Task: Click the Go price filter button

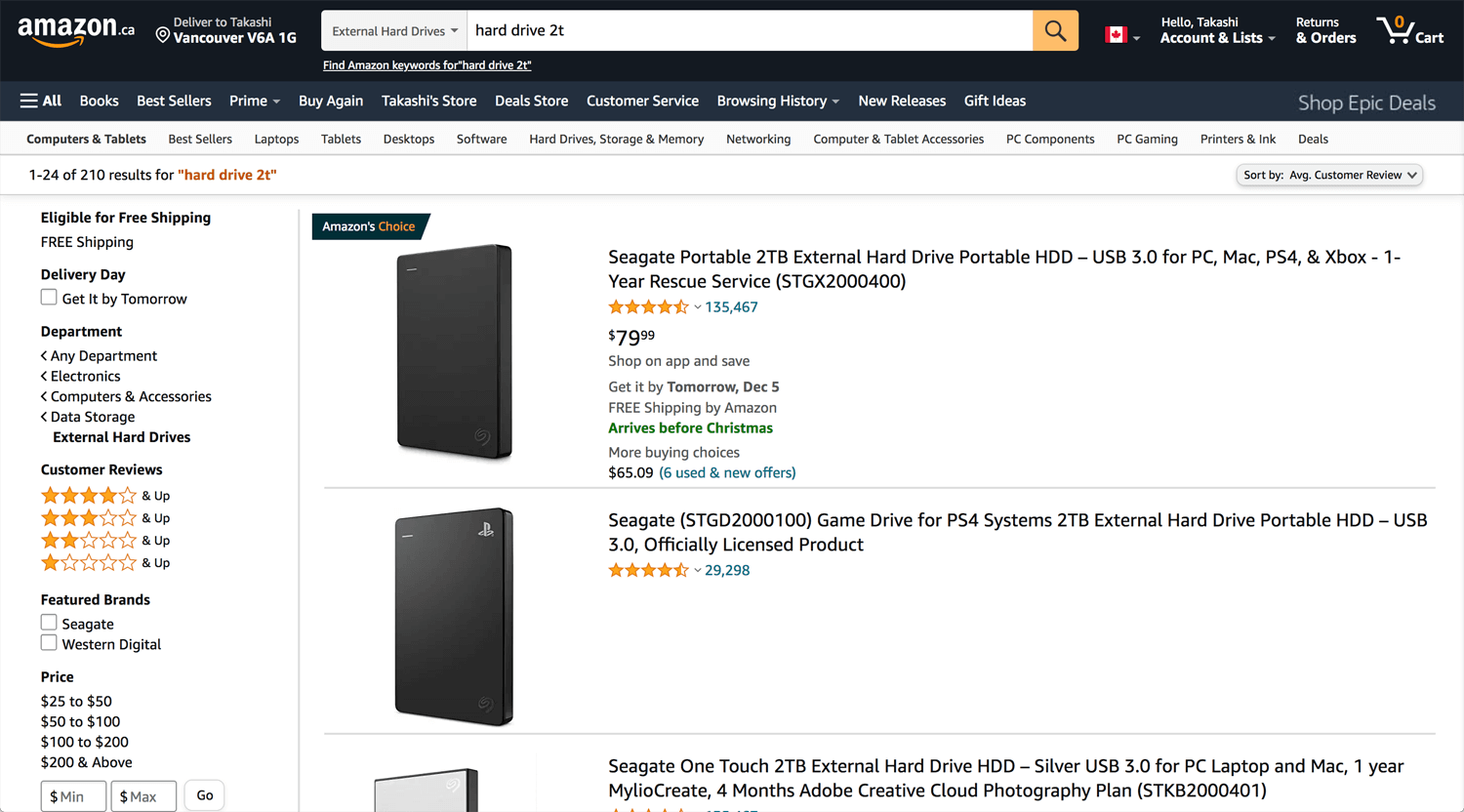Action: [205, 795]
